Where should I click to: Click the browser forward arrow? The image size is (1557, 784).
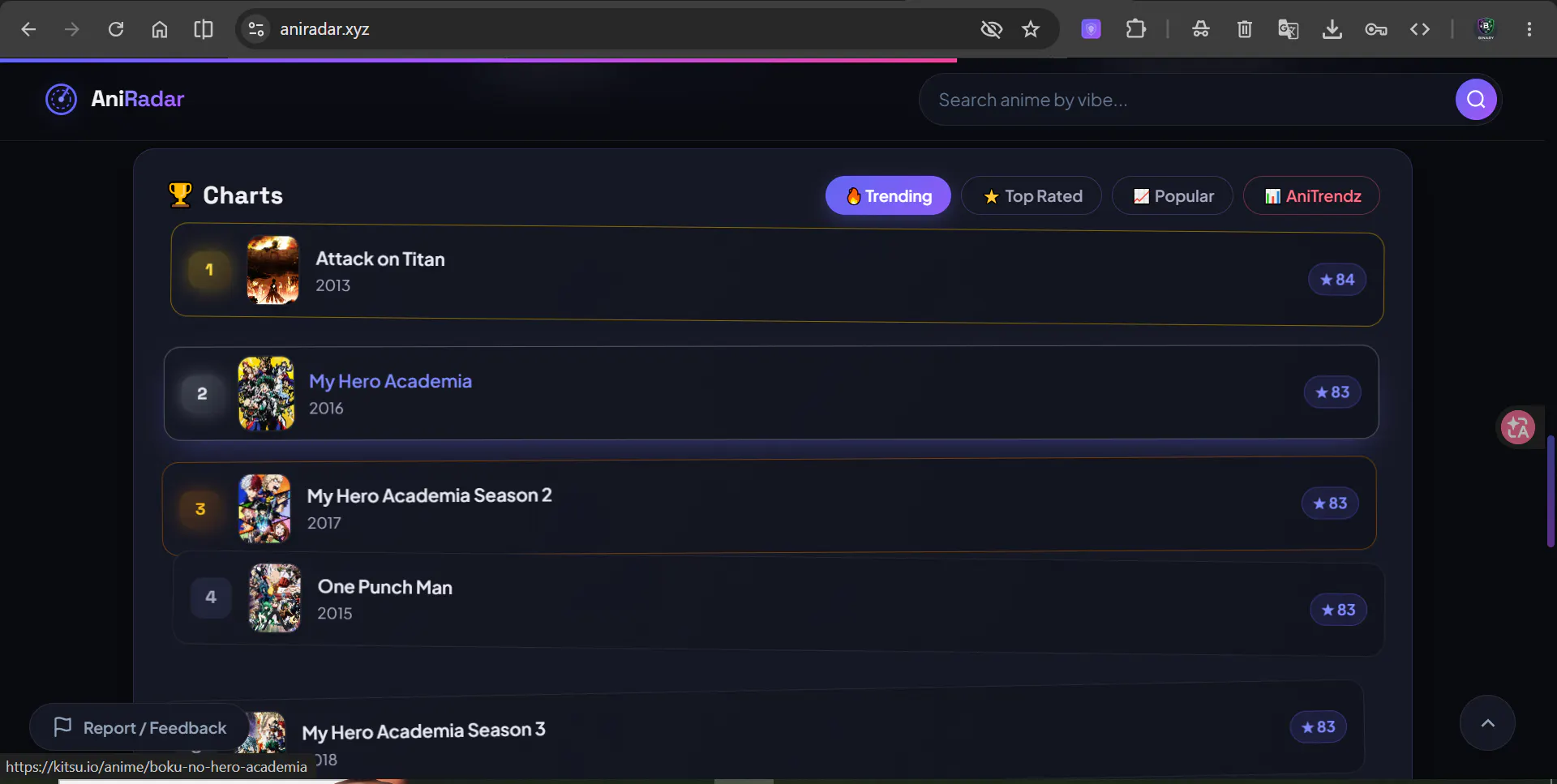(72, 29)
